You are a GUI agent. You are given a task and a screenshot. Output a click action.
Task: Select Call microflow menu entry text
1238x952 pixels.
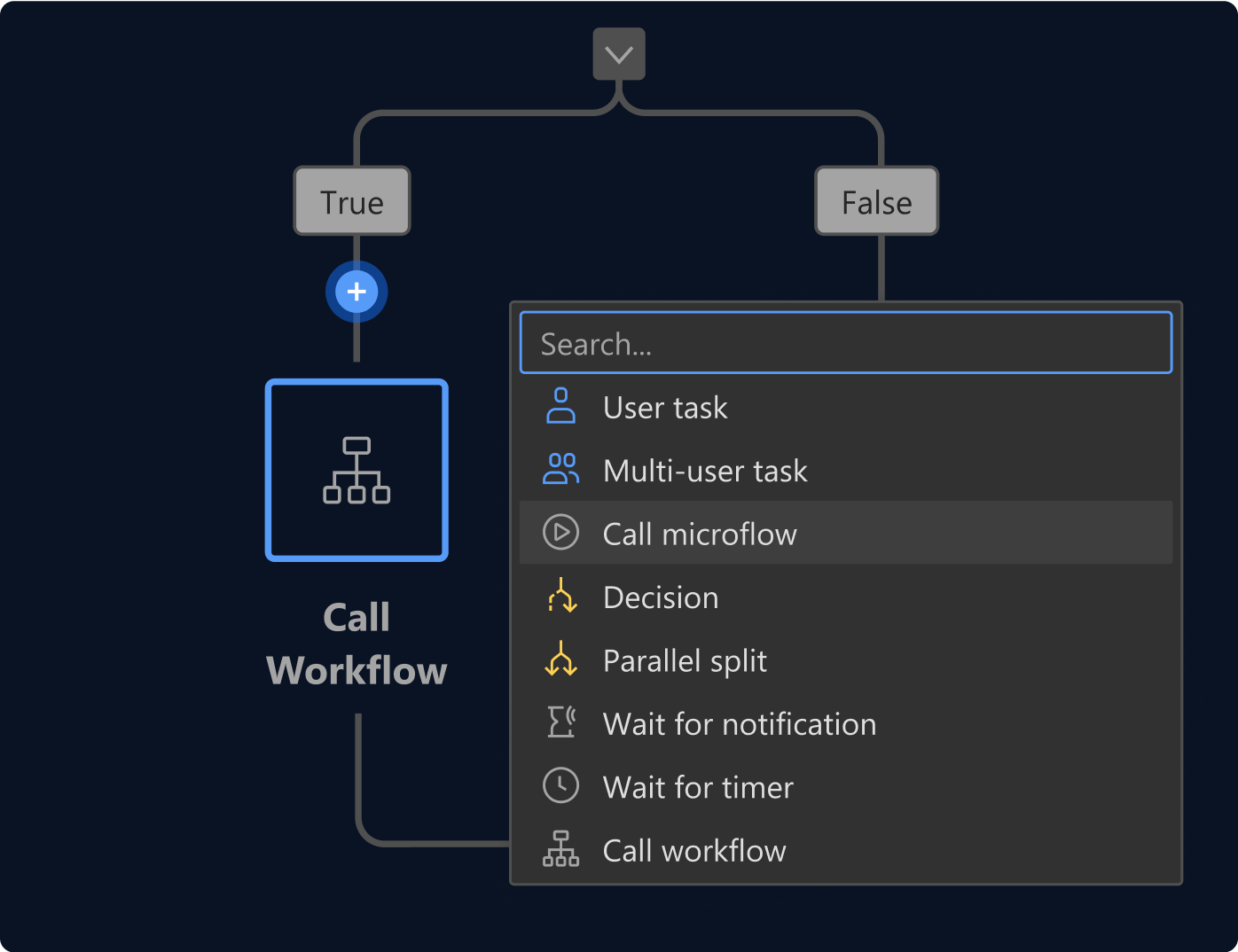point(700,535)
